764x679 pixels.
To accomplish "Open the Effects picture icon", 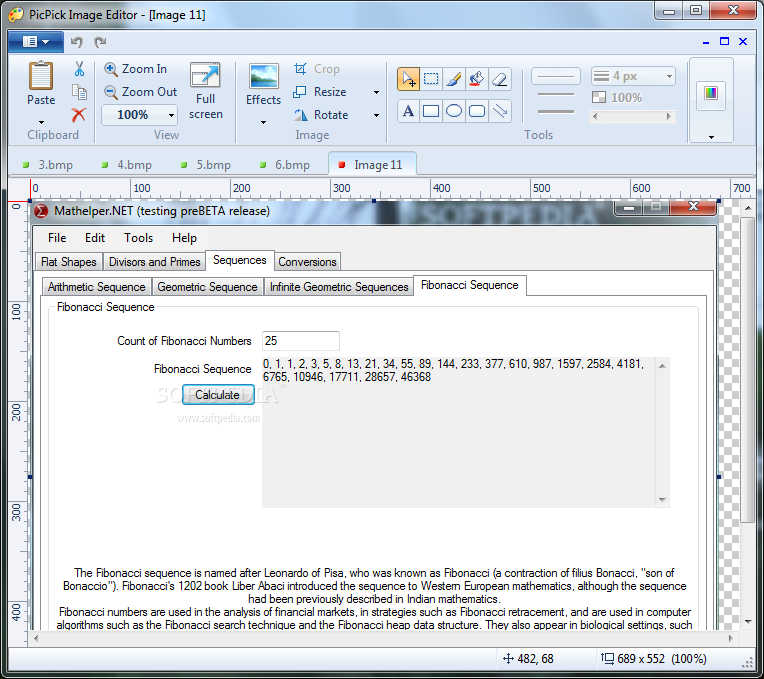I will click(x=264, y=76).
